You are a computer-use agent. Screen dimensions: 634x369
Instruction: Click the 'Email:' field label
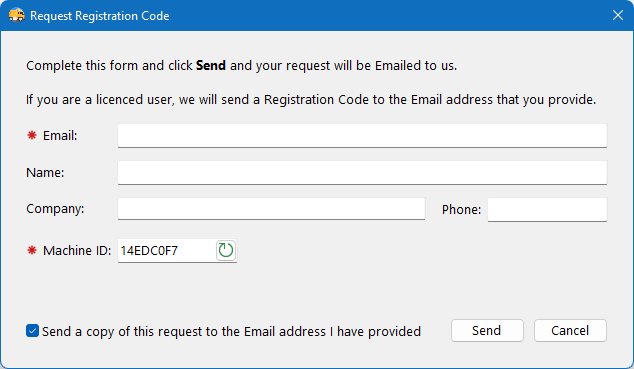tap(60, 135)
